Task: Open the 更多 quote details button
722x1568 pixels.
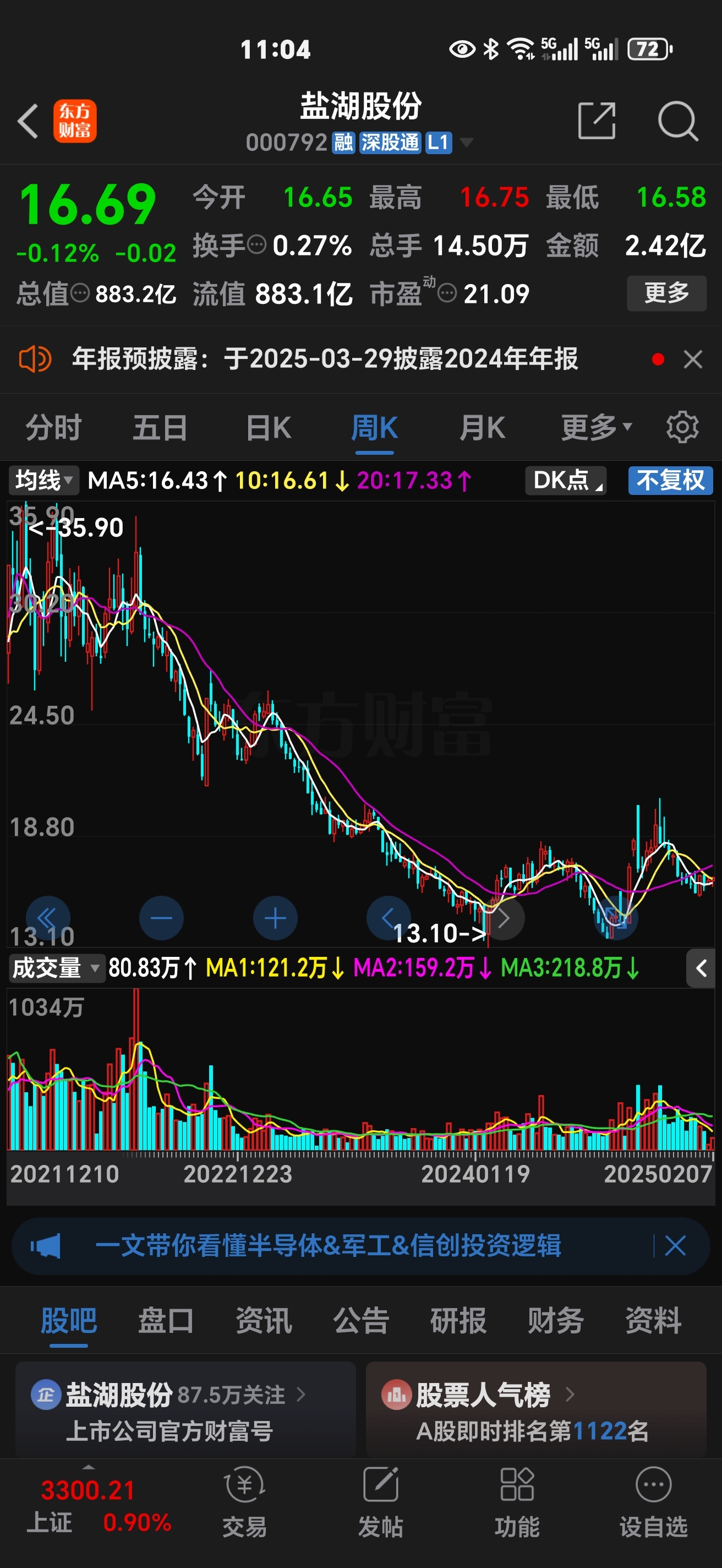Action: pos(666,293)
